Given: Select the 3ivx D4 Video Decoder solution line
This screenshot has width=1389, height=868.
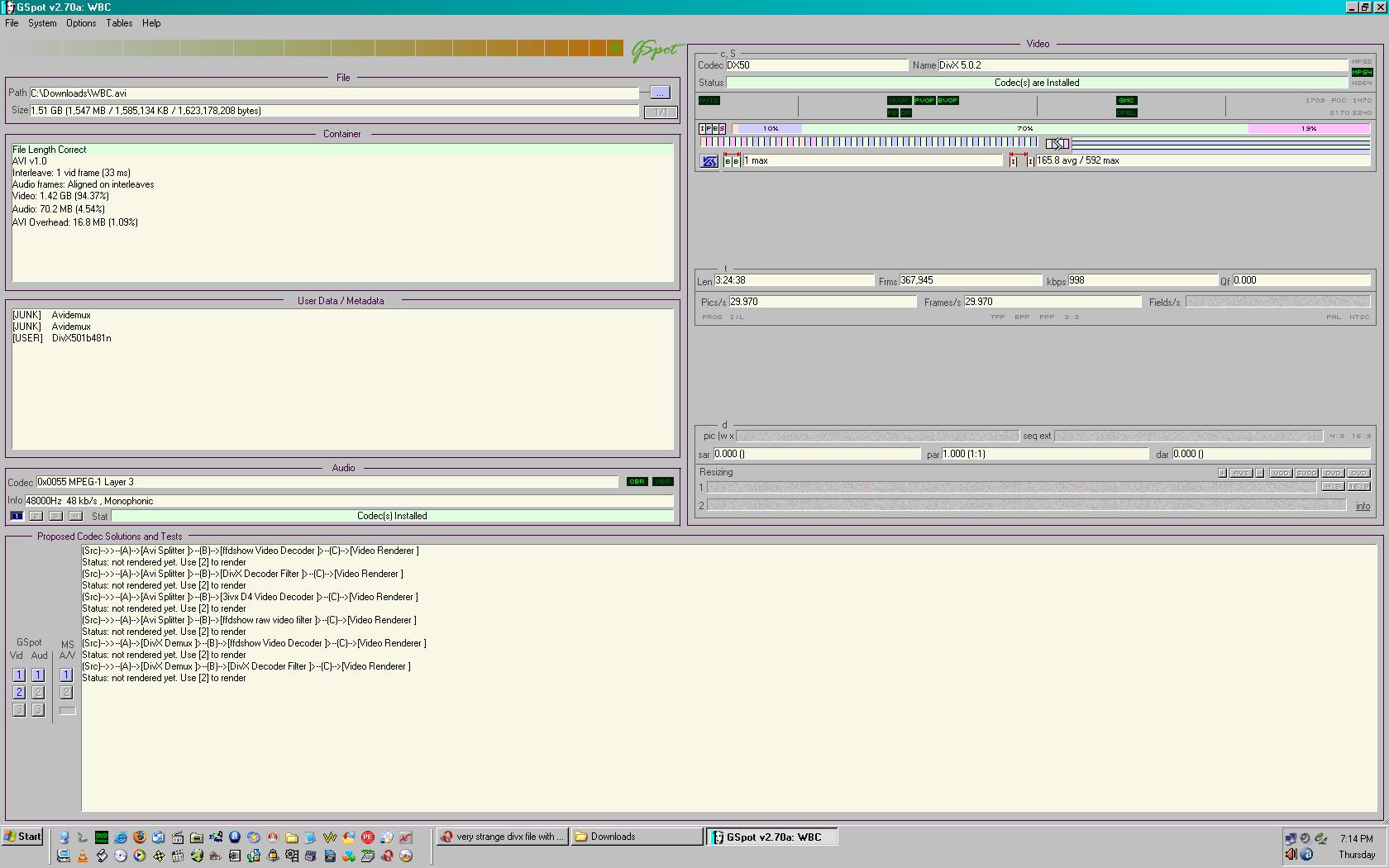Looking at the screenshot, I should 250,597.
